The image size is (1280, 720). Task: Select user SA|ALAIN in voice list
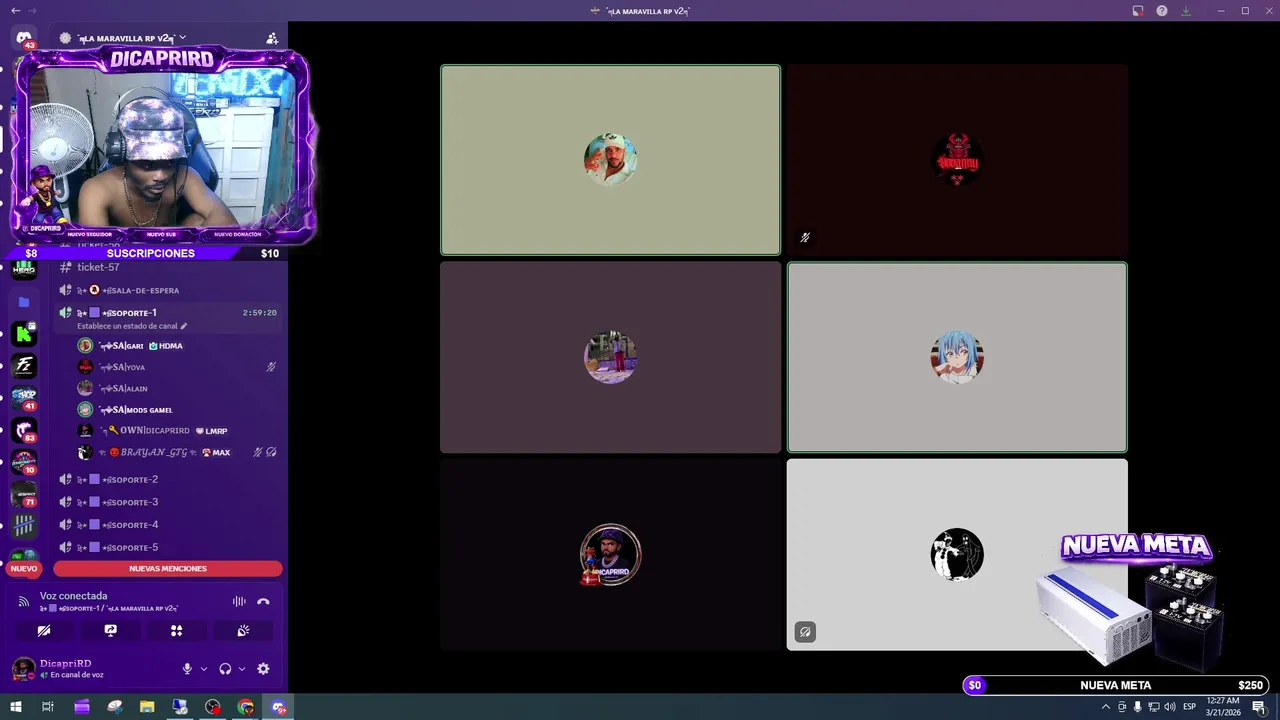pyautogui.click(x=177, y=388)
